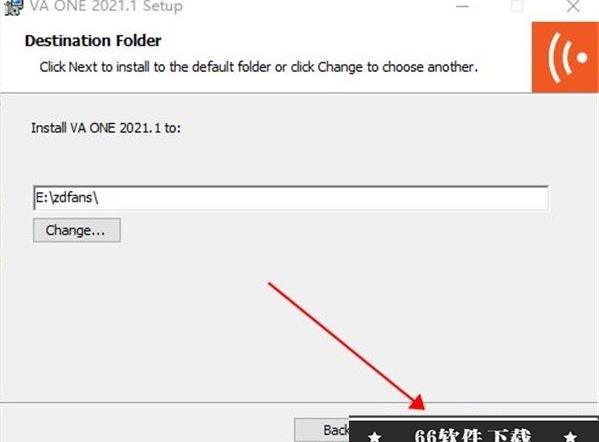599x442 pixels.
Task: Click the Destination Folder heading
Action: pos(93,40)
